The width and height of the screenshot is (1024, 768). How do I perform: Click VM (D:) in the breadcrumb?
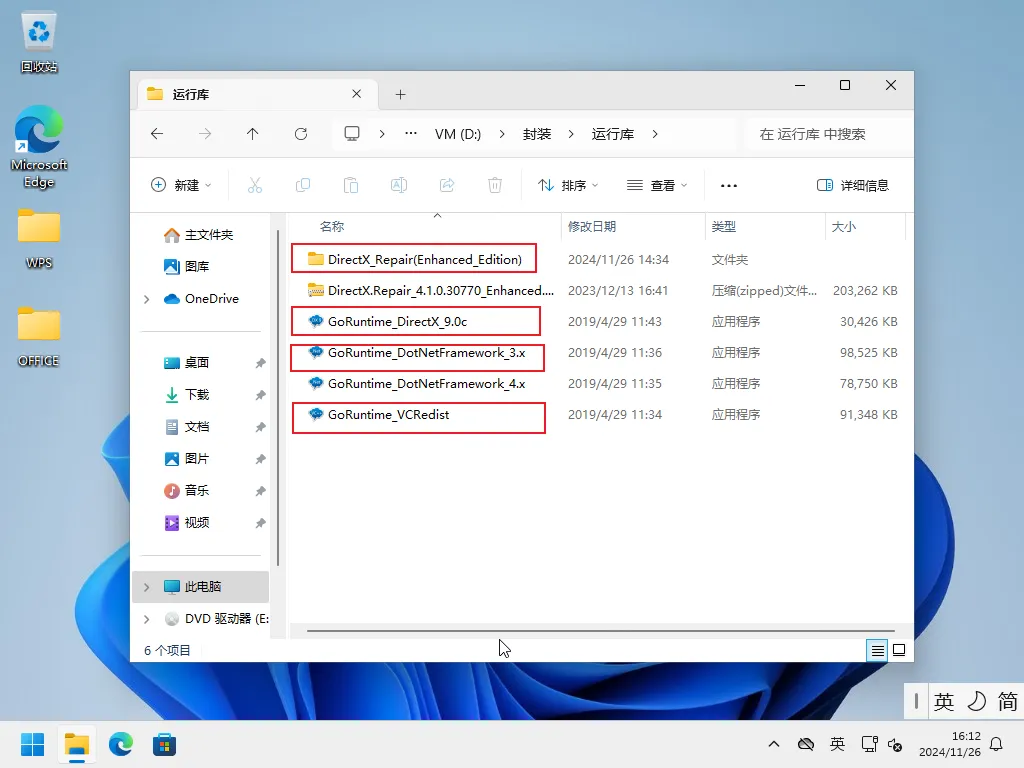pyautogui.click(x=458, y=134)
